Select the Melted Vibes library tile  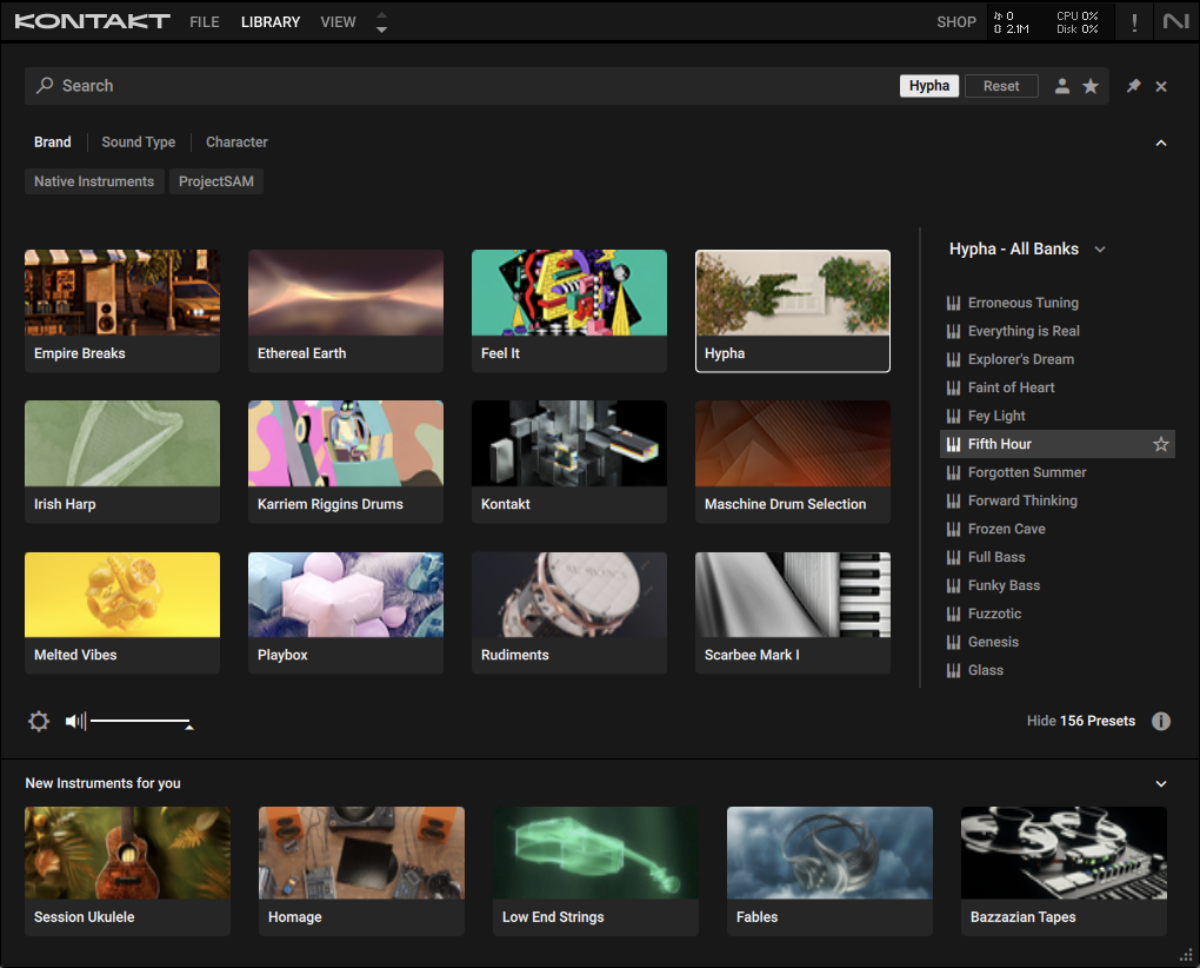[122, 613]
